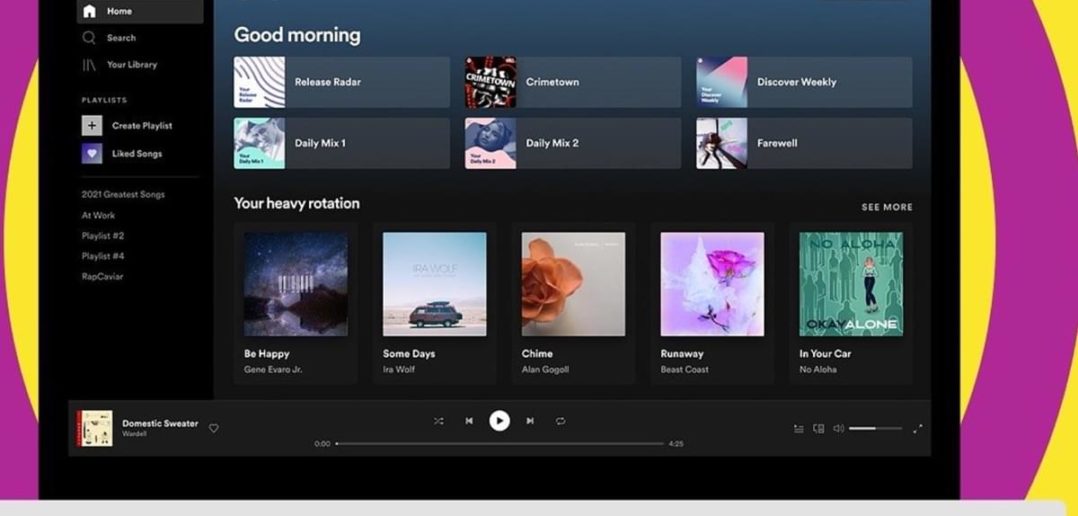This screenshot has width=1078, height=516.
Task: Like Domestic Sweater with the heart icon
Action: click(x=214, y=428)
